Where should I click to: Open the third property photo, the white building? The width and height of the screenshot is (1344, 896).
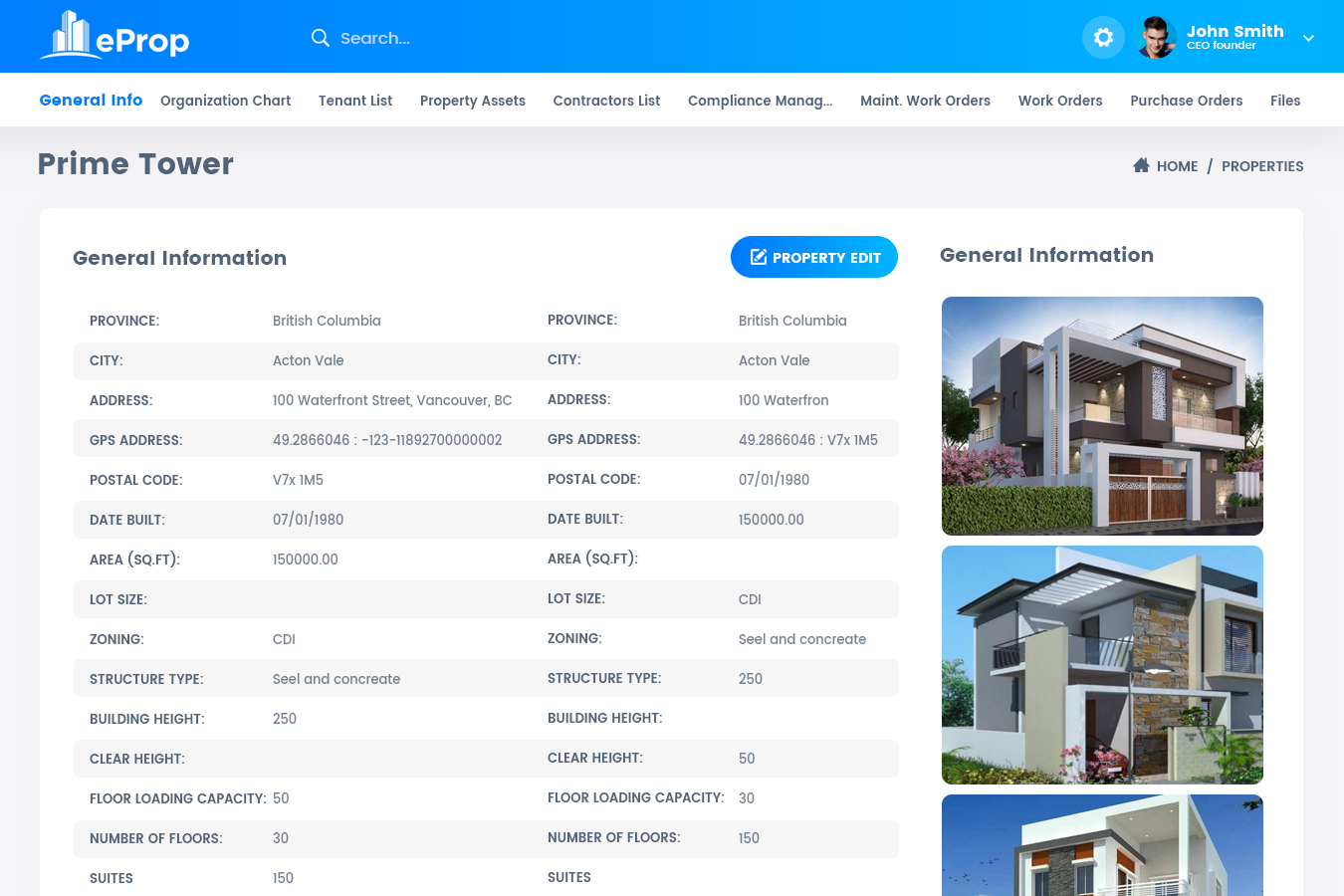pyautogui.click(x=1102, y=845)
